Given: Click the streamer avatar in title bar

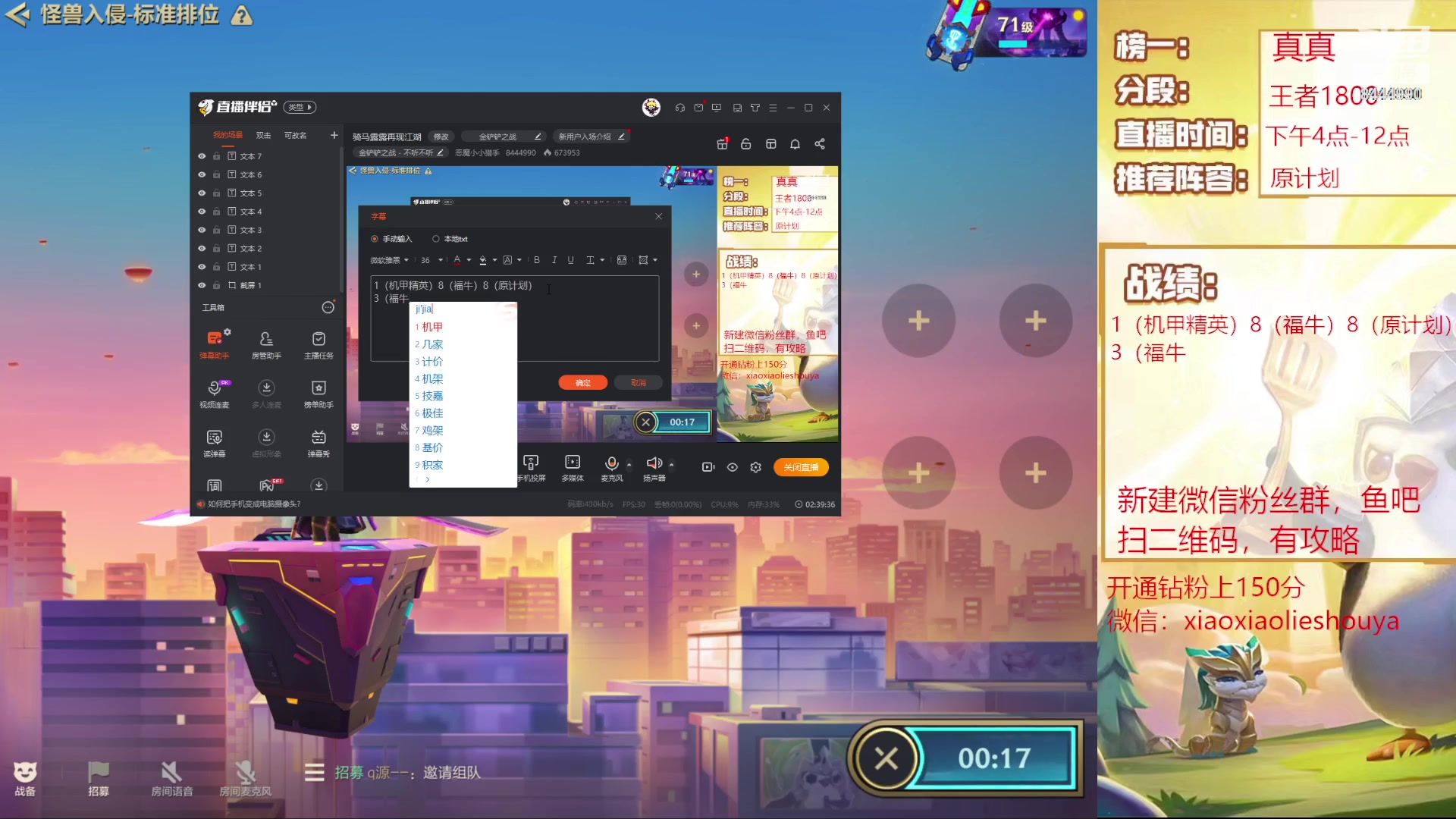Looking at the screenshot, I should (651, 108).
